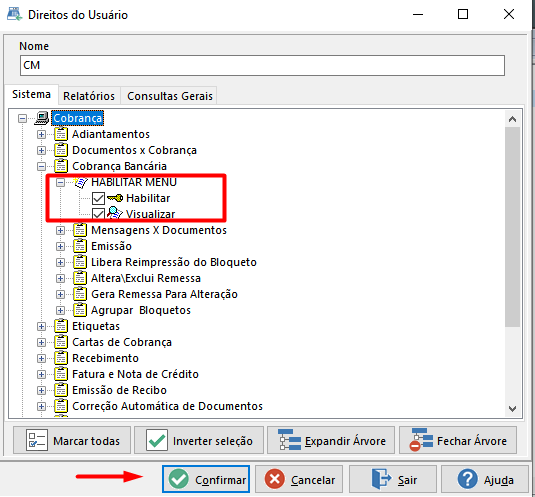Click the Cancelar button

[299, 479]
